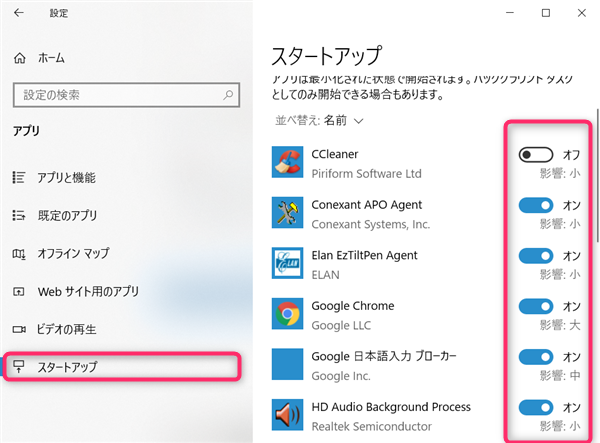The width and height of the screenshot is (600, 443).
Task: Click the 既定のアプリ icon
Action: click(19, 215)
